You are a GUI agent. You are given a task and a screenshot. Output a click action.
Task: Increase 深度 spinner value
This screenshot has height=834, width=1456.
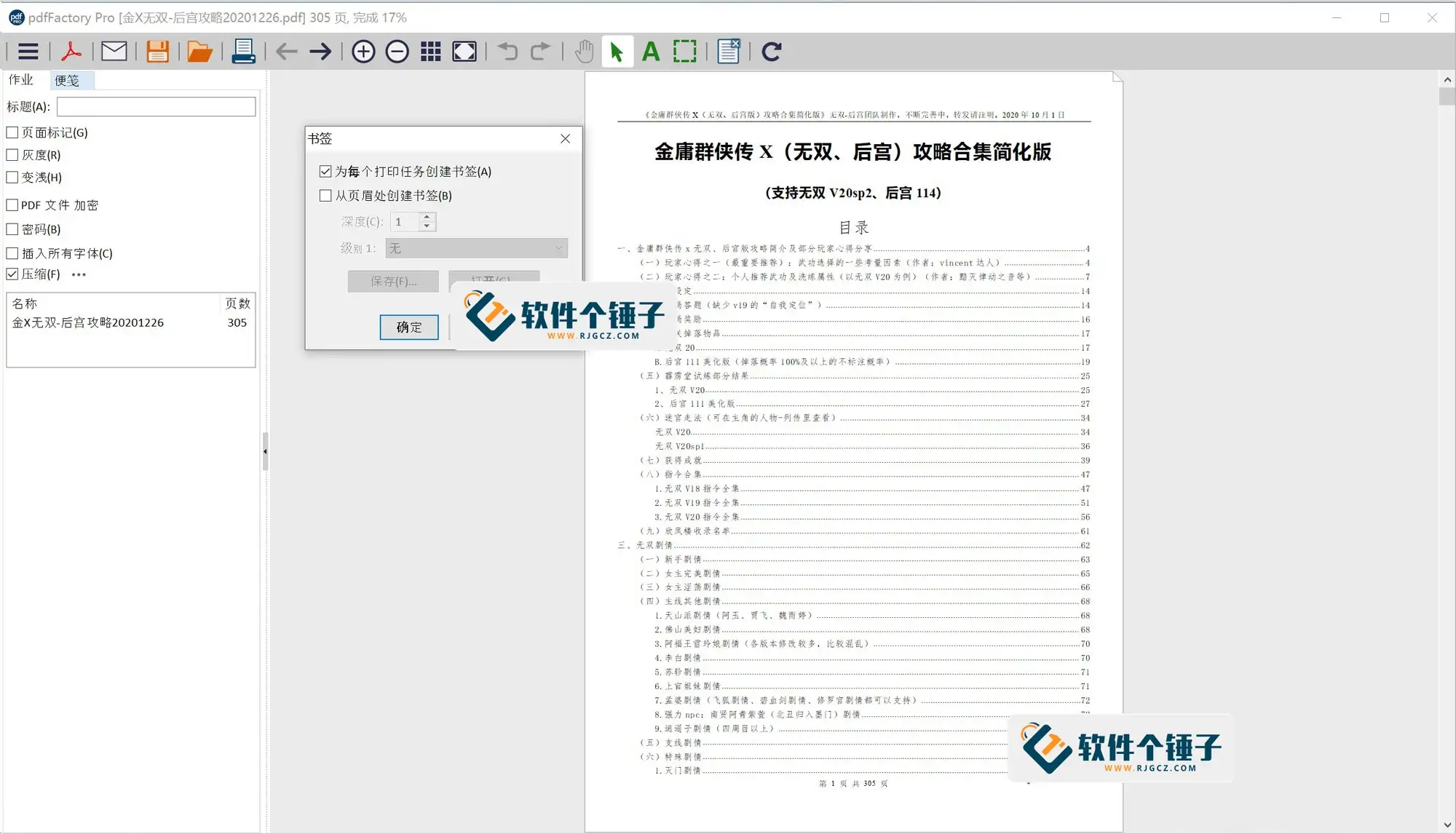[x=427, y=217]
